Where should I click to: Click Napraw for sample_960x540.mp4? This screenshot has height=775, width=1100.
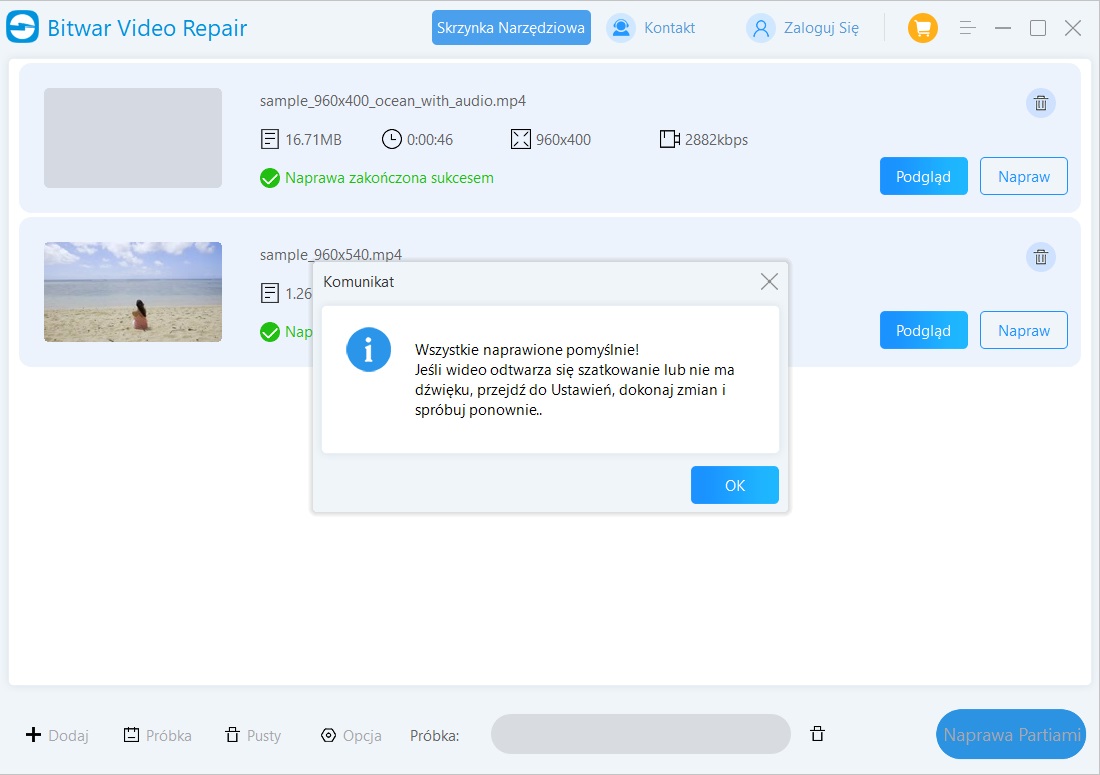pos(1023,330)
